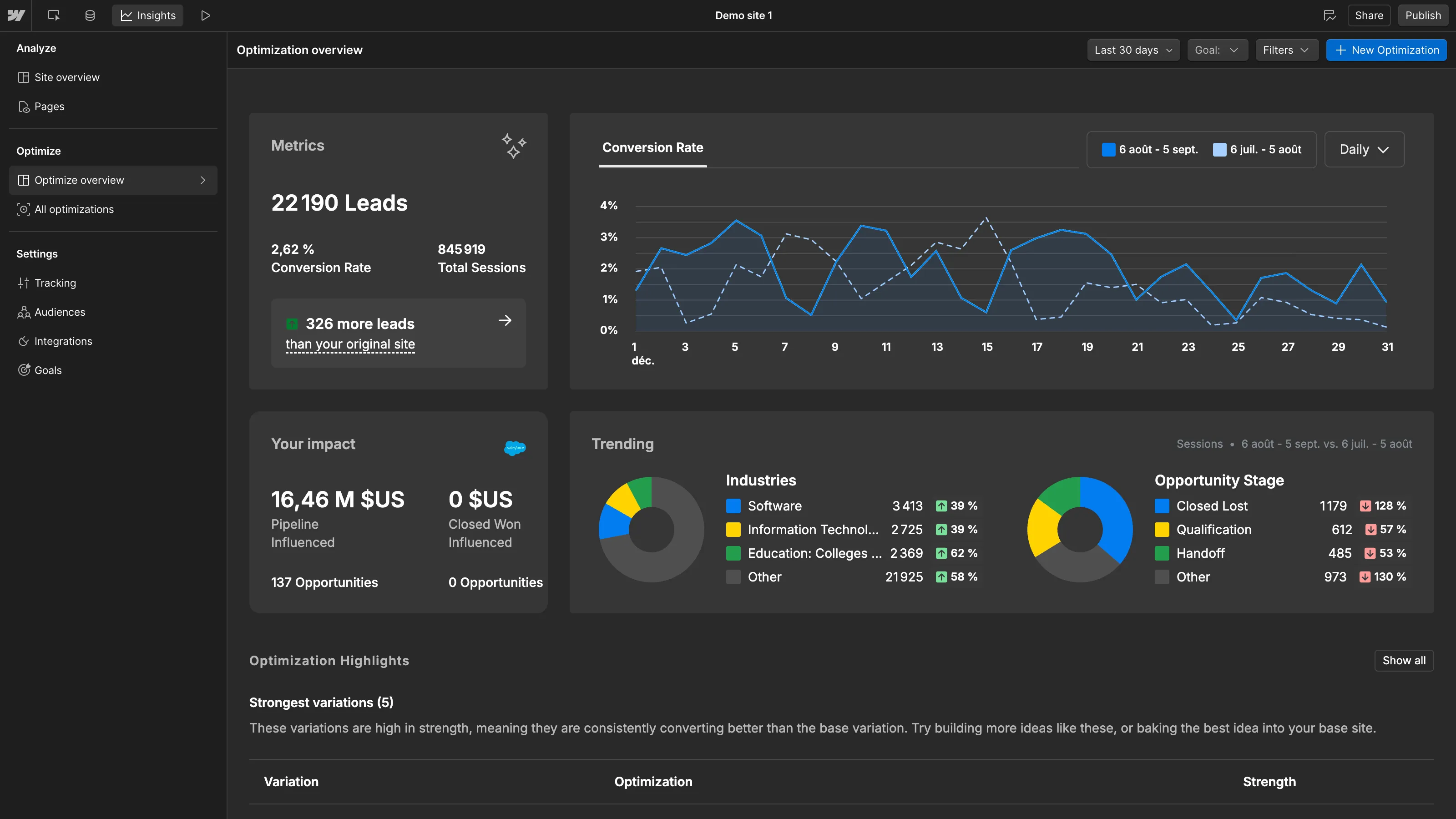
Task: Click the down-arrow badge next to Qualification 57 %
Action: point(1370,530)
